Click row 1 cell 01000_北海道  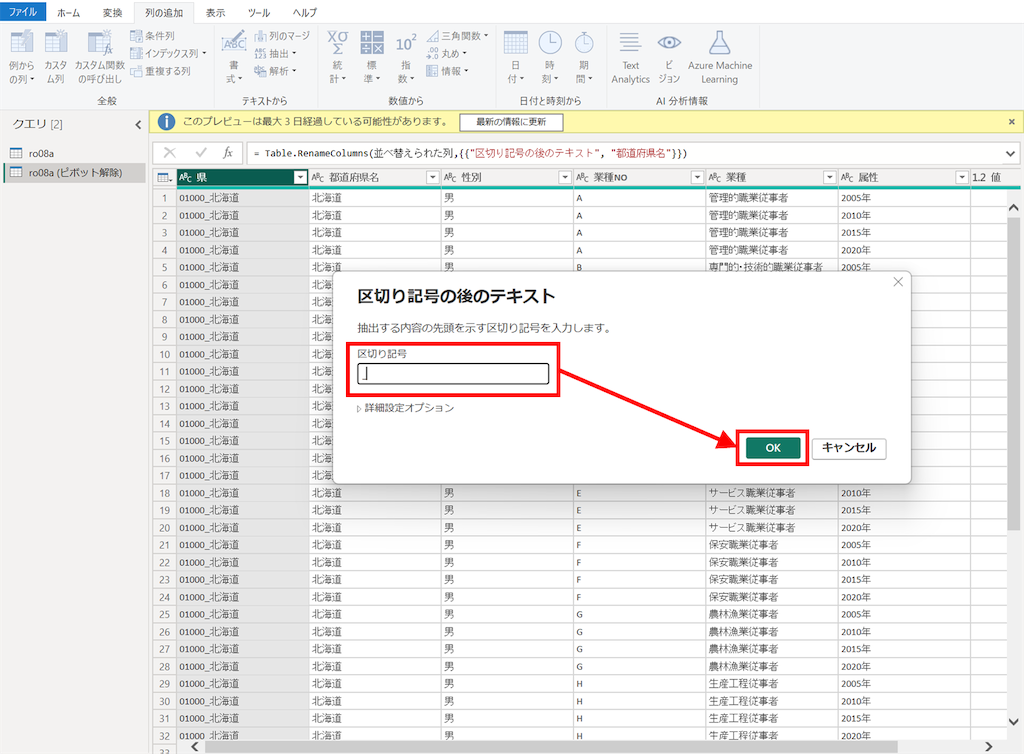(x=242, y=198)
